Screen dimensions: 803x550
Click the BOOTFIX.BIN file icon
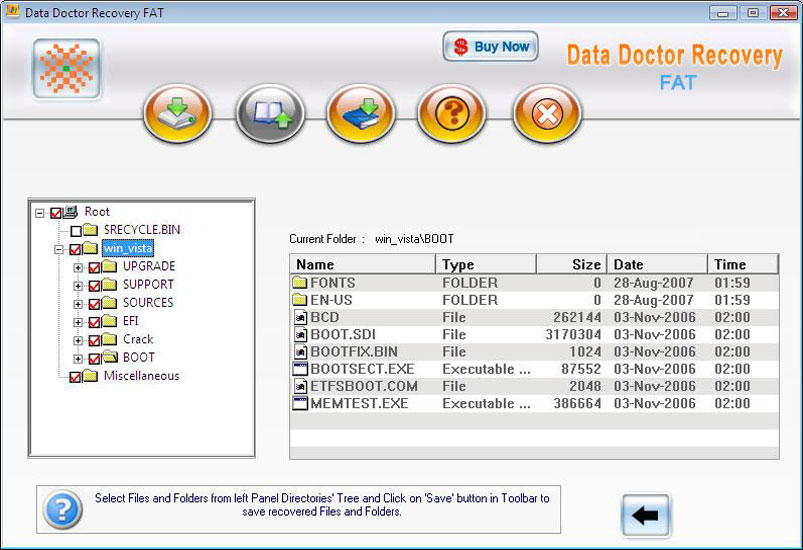pyautogui.click(x=301, y=352)
